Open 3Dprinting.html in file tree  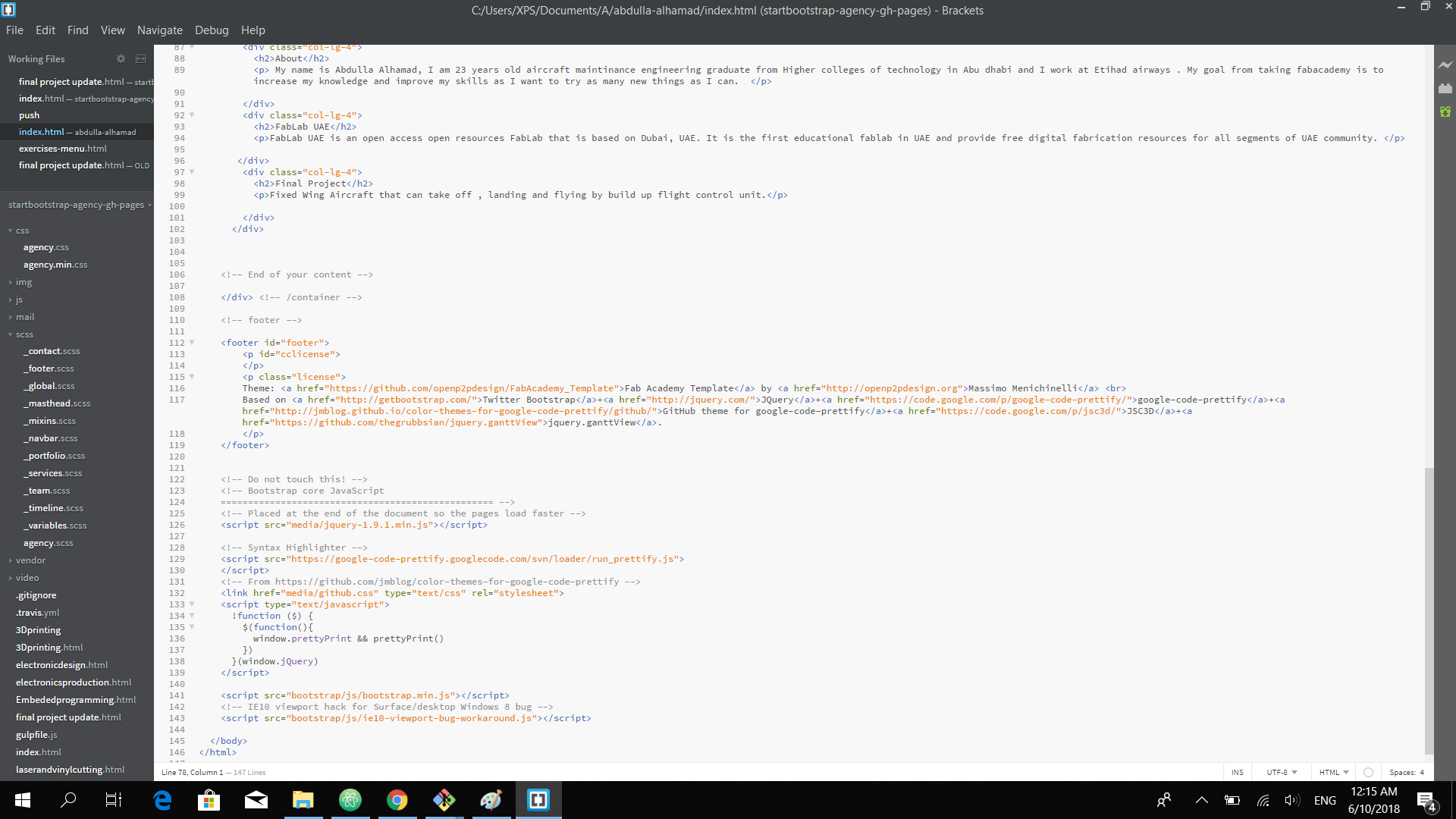pyautogui.click(x=49, y=648)
